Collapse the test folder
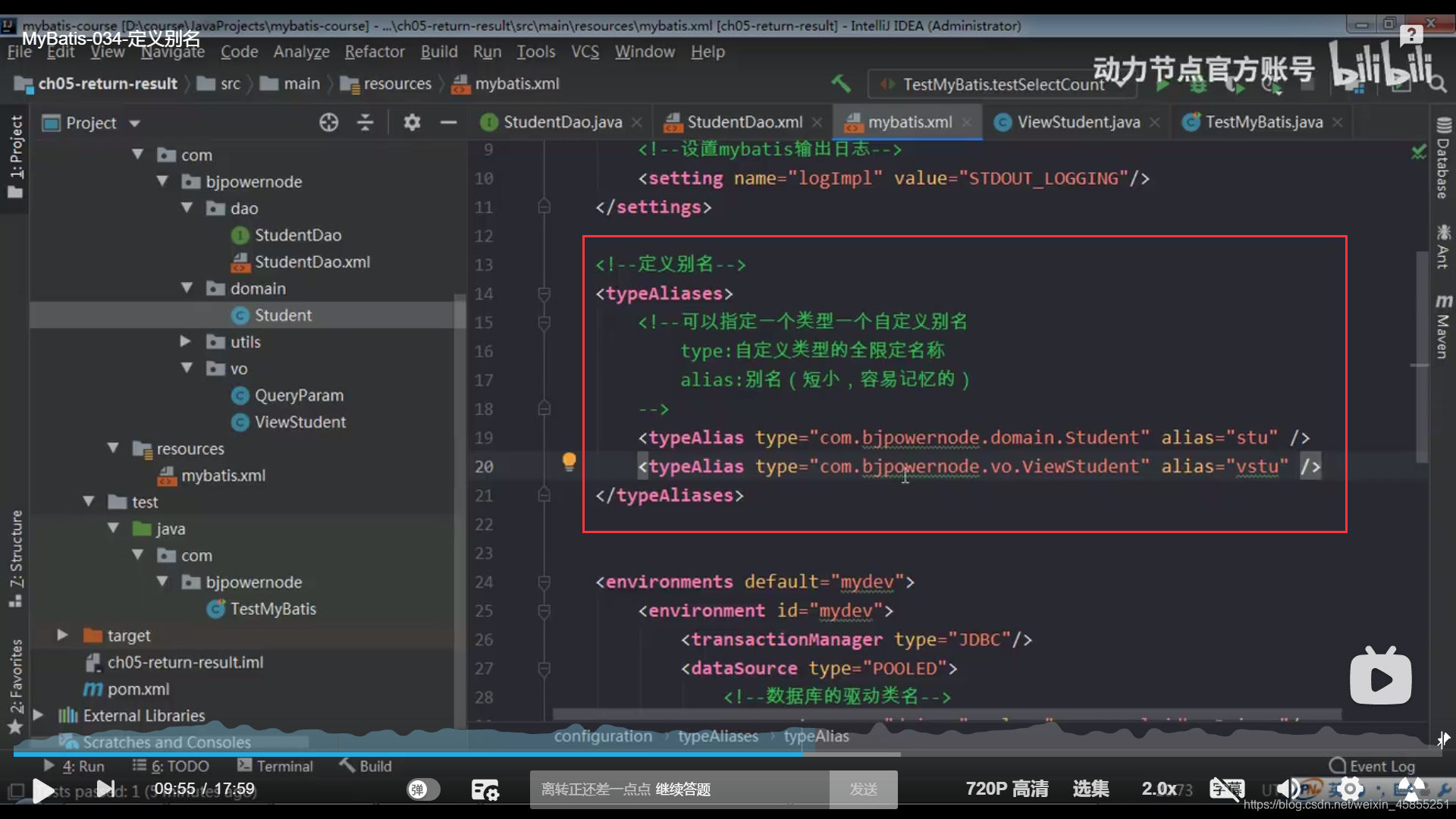 [x=89, y=501]
